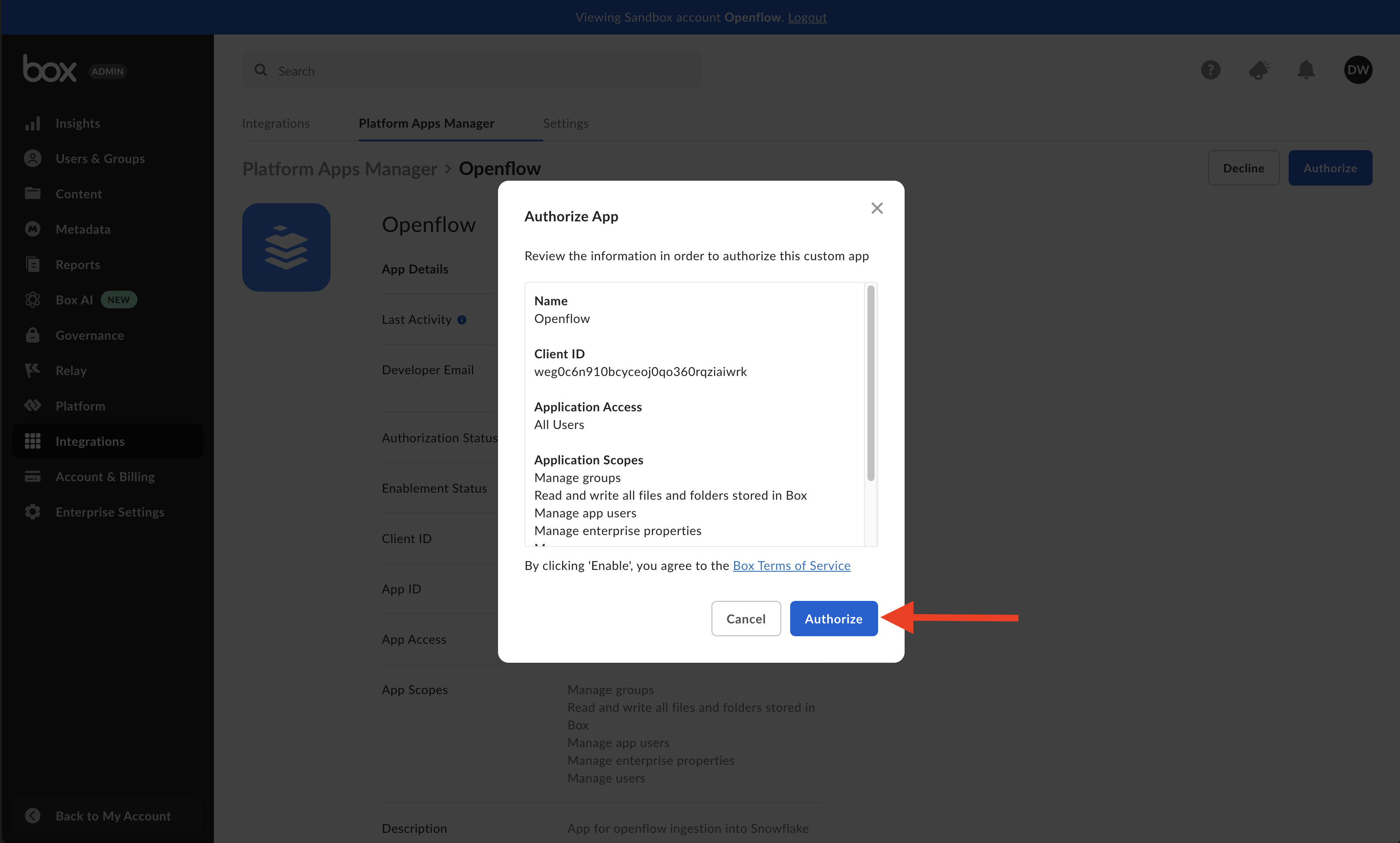Click the Metadata icon in the sidebar

click(32, 229)
